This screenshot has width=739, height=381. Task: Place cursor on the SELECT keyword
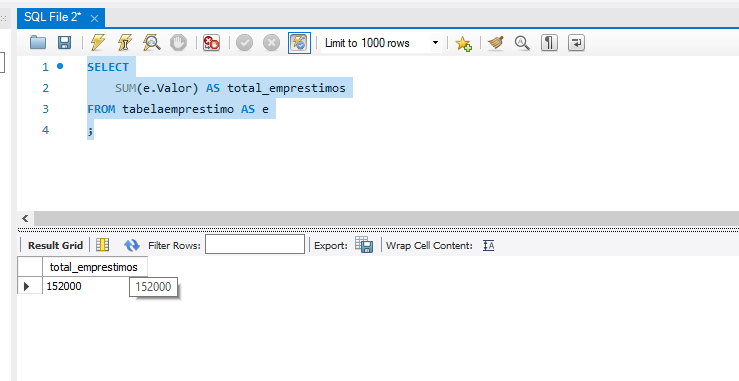click(108, 67)
